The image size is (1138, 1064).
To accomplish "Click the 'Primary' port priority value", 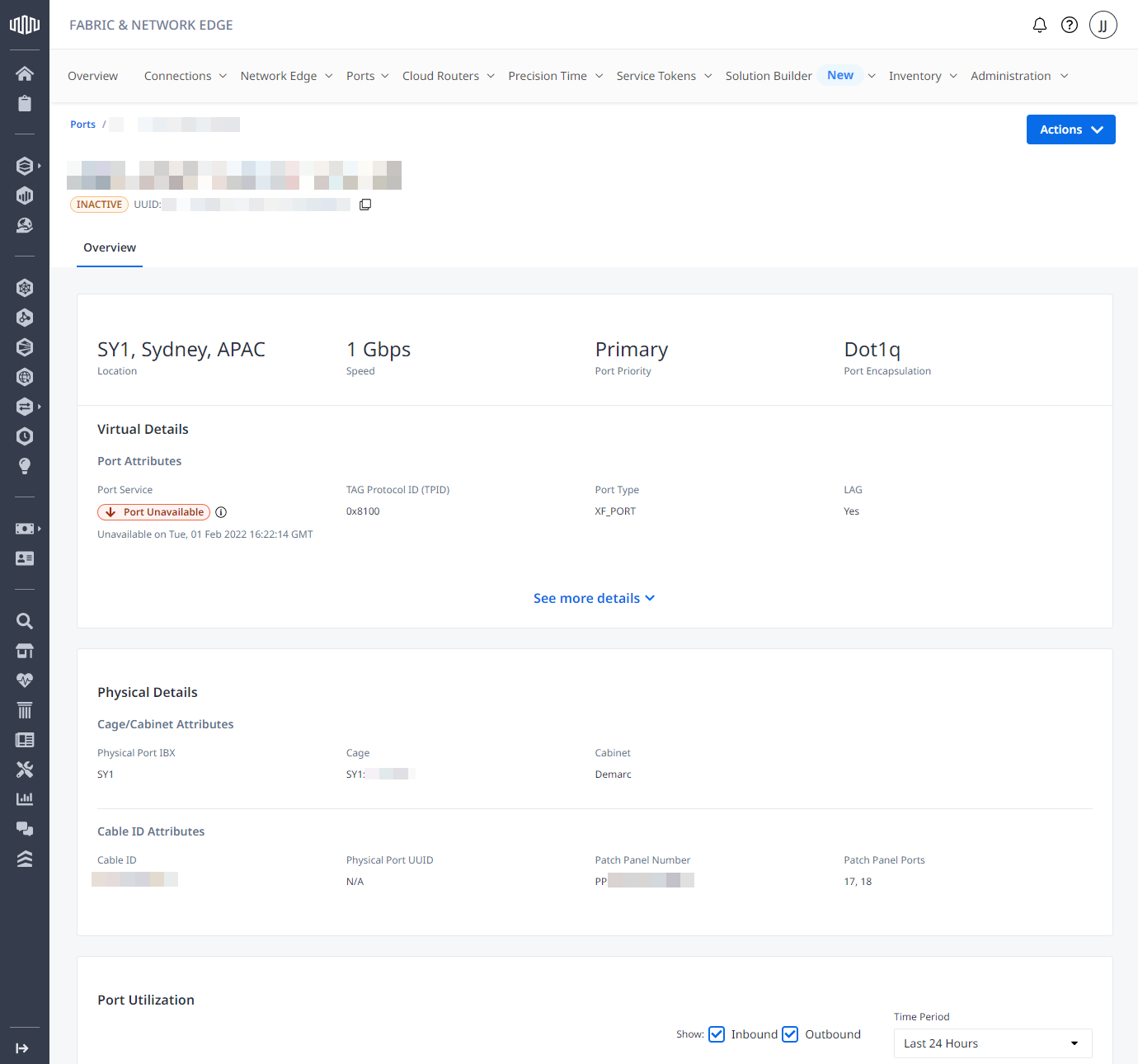I will [632, 350].
